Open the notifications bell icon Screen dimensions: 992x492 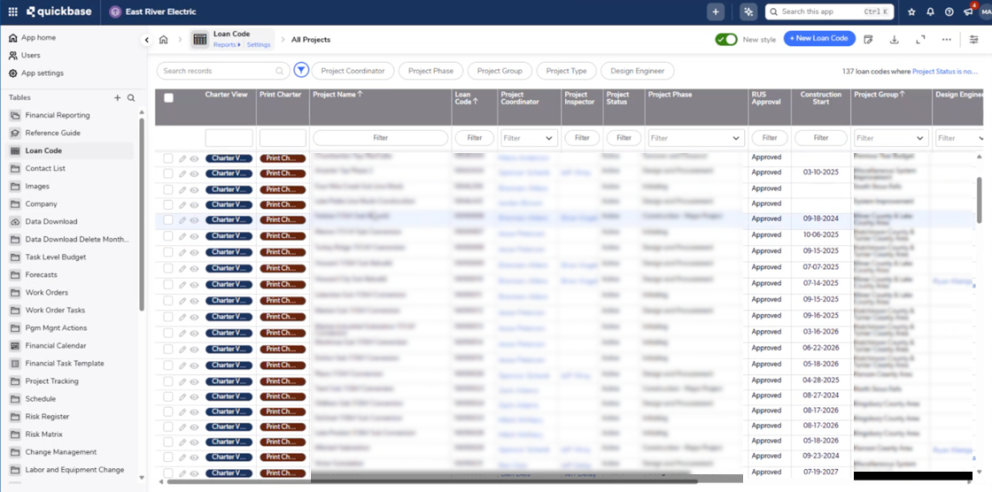(x=930, y=12)
